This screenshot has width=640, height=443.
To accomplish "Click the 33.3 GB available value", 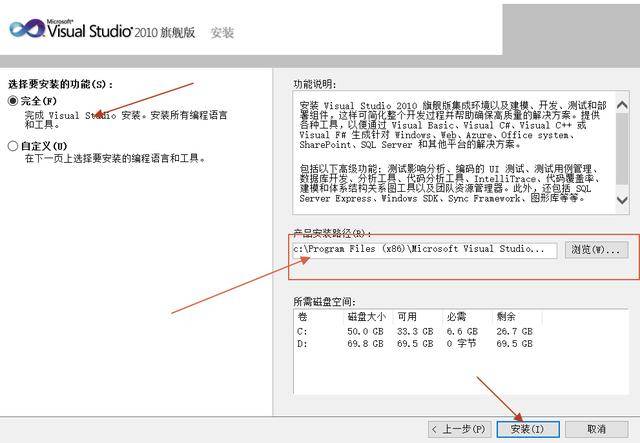I will pos(415,332).
